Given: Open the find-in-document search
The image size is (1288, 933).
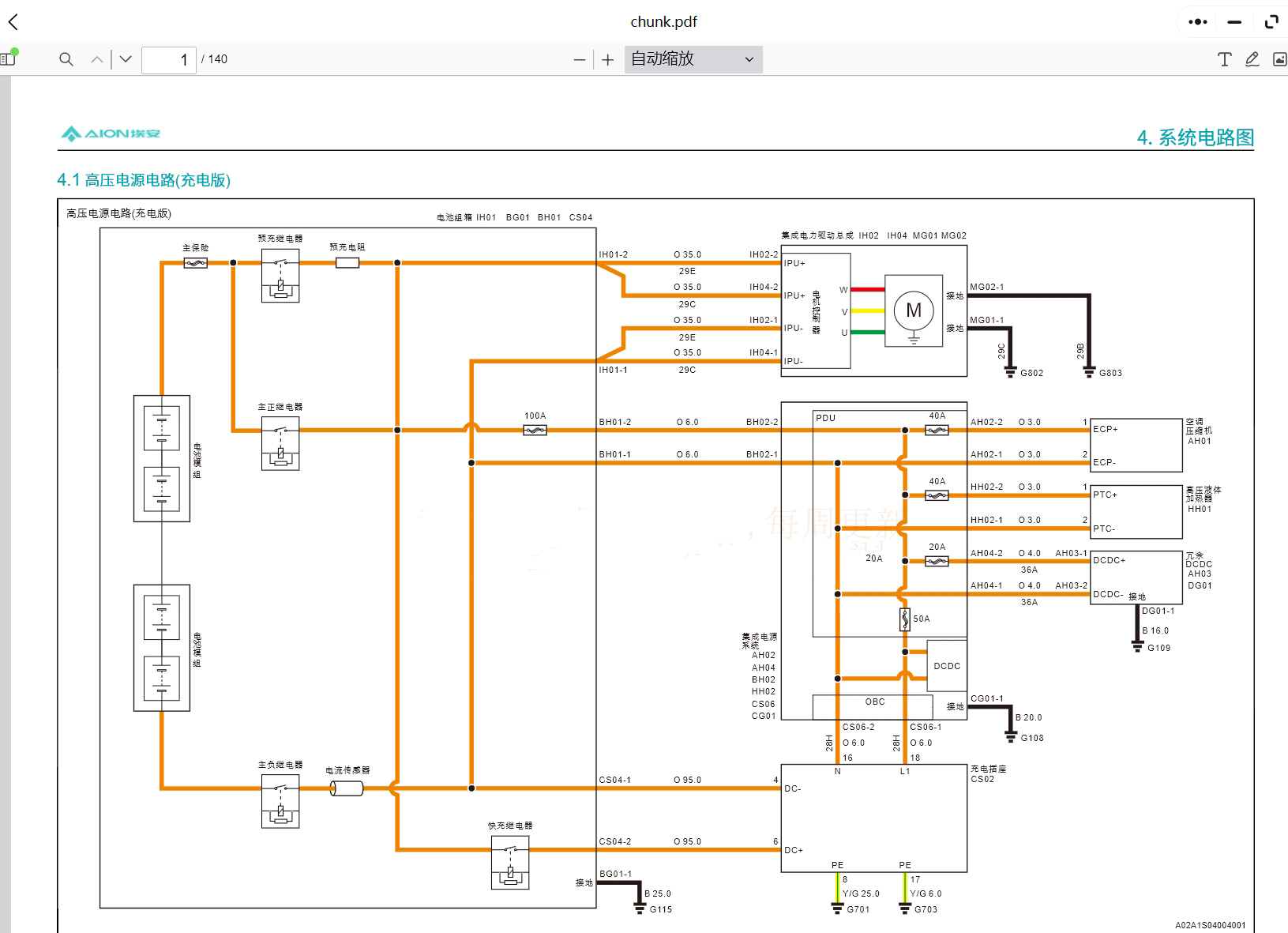Looking at the screenshot, I should [x=66, y=59].
